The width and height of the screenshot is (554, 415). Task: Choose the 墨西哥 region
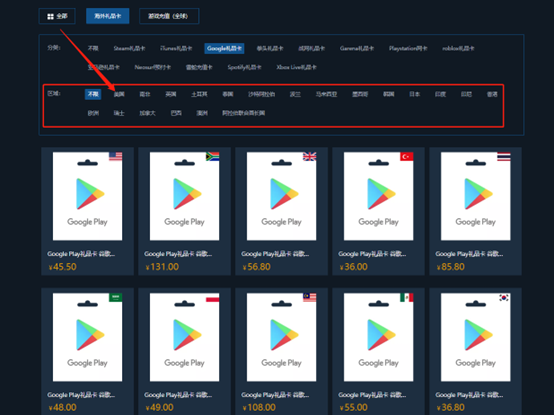pyautogui.click(x=360, y=94)
